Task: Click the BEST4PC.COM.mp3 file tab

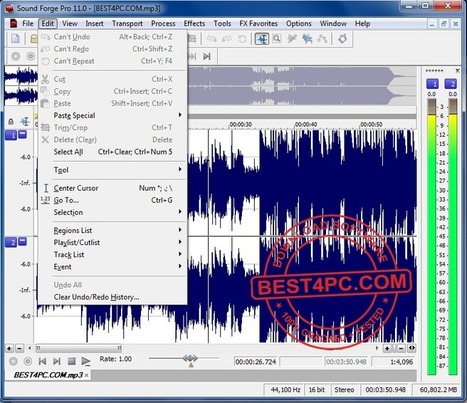Action: (x=48, y=375)
